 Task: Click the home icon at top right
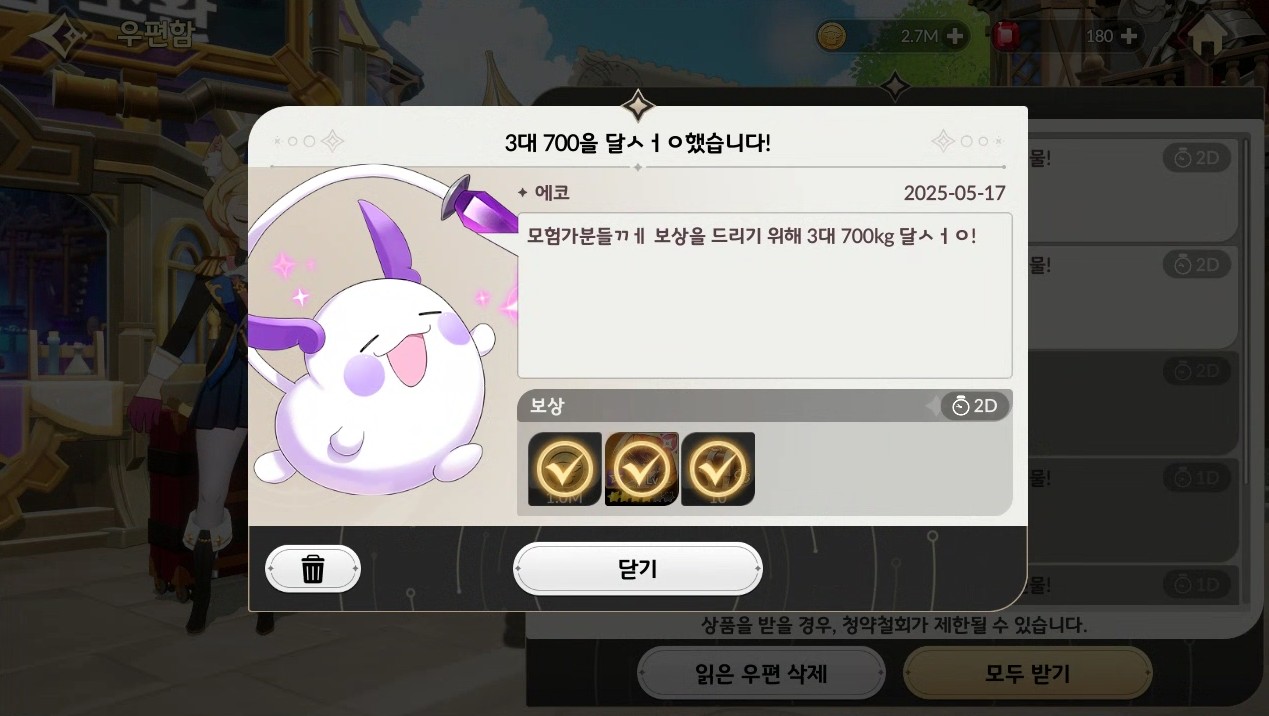click(1207, 36)
